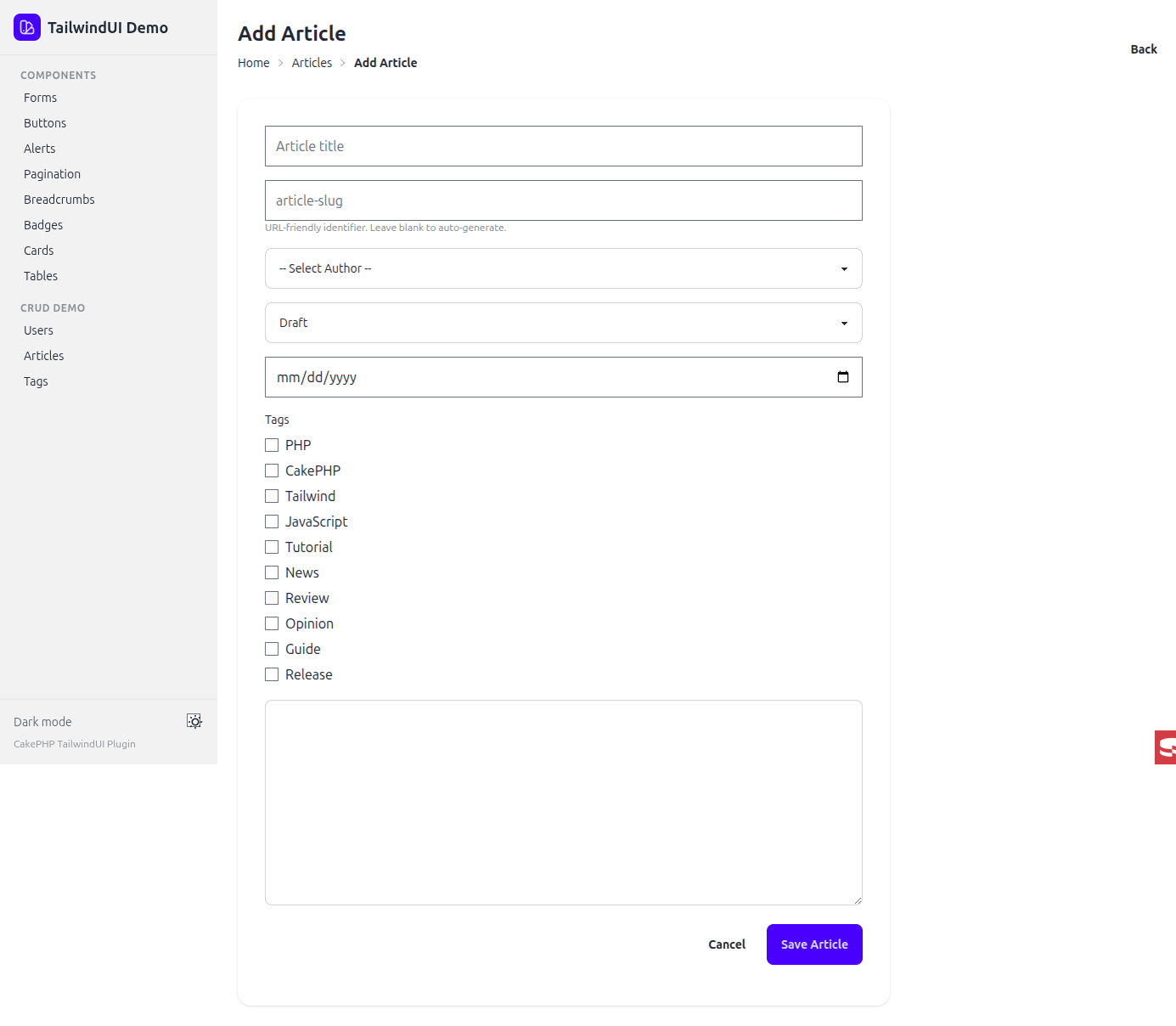Tick the Review tag checkbox
The height and width of the screenshot is (1026, 1176).
[272, 598]
